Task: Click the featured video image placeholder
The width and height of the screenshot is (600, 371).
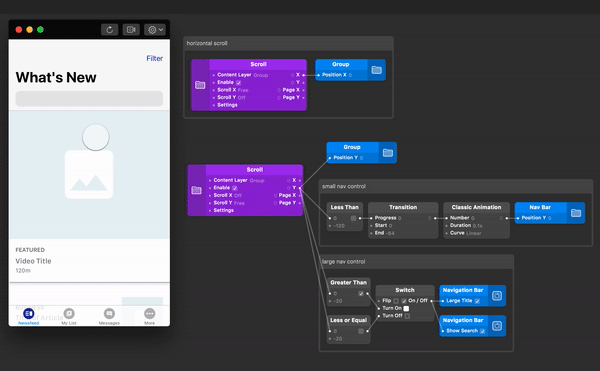Action: (x=89, y=174)
